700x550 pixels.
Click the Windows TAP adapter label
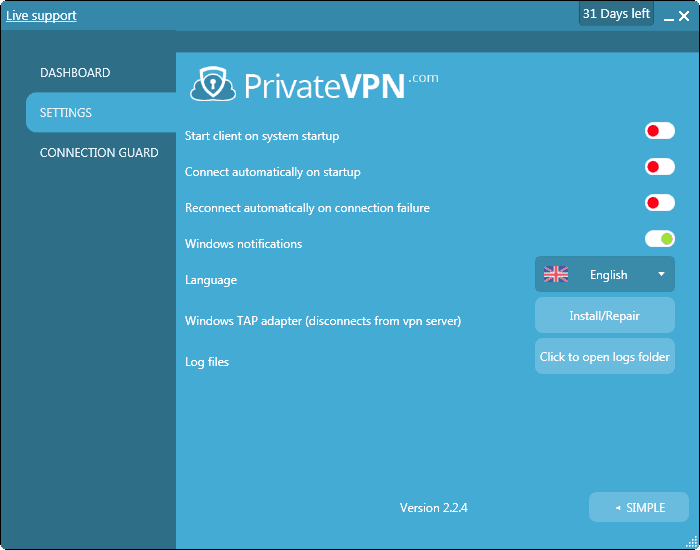pyautogui.click(x=323, y=321)
